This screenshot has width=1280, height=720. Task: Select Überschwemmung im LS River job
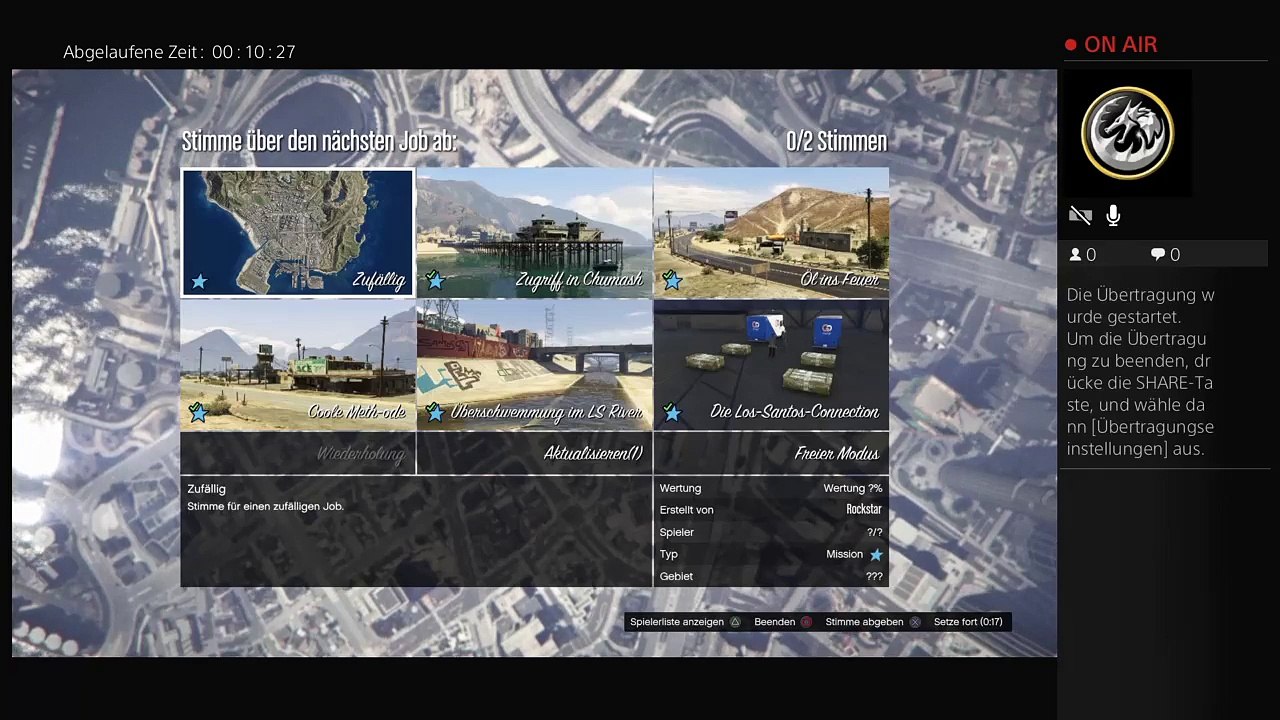[534, 365]
